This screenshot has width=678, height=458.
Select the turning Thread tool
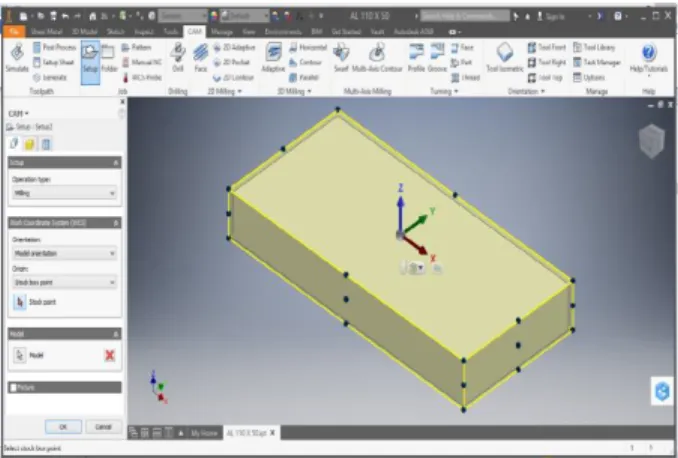pos(466,77)
